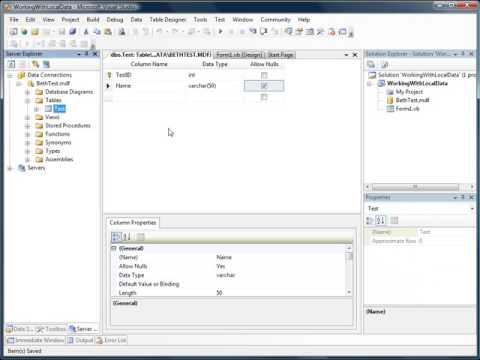Click Property Pages icon in Column Properties
The height and width of the screenshot is (360, 480).
point(141,237)
